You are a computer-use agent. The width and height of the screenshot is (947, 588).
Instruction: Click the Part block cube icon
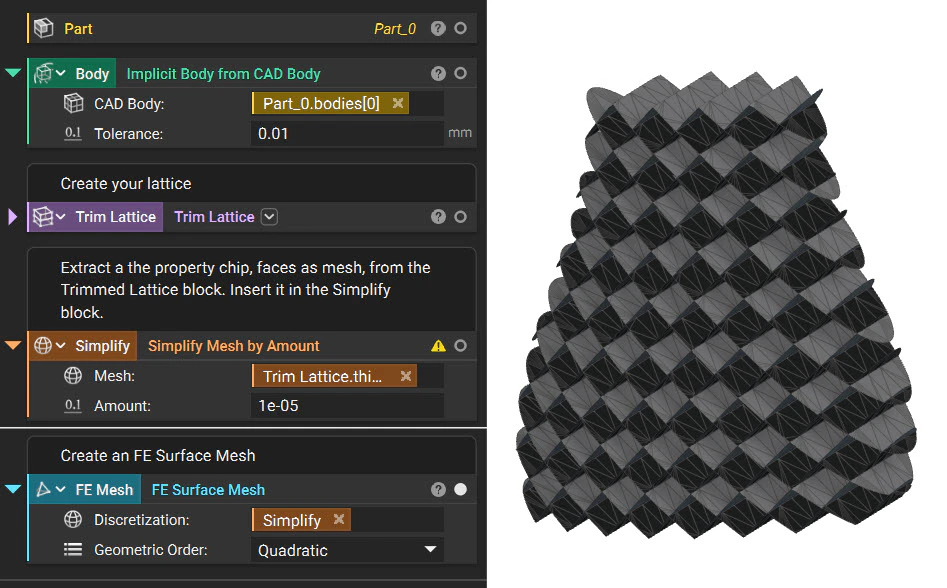coord(41,28)
